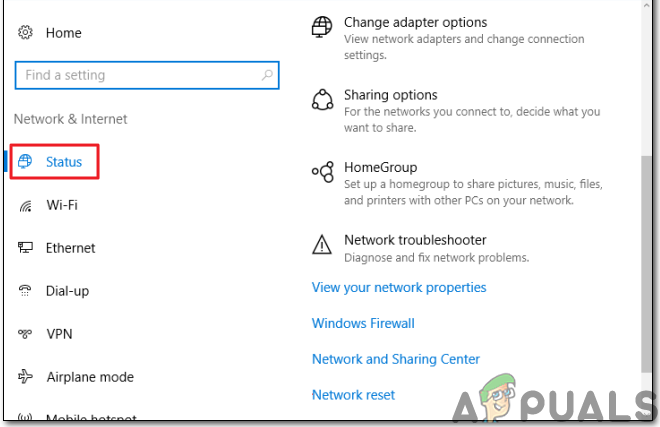The height and width of the screenshot is (427, 660).
Task: Click the Network troubleshooter warning icon
Action: [322, 245]
